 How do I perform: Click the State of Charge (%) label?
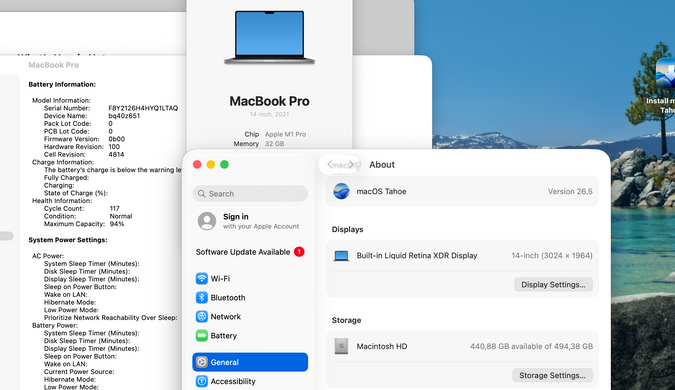pyautogui.click(x=76, y=193)
